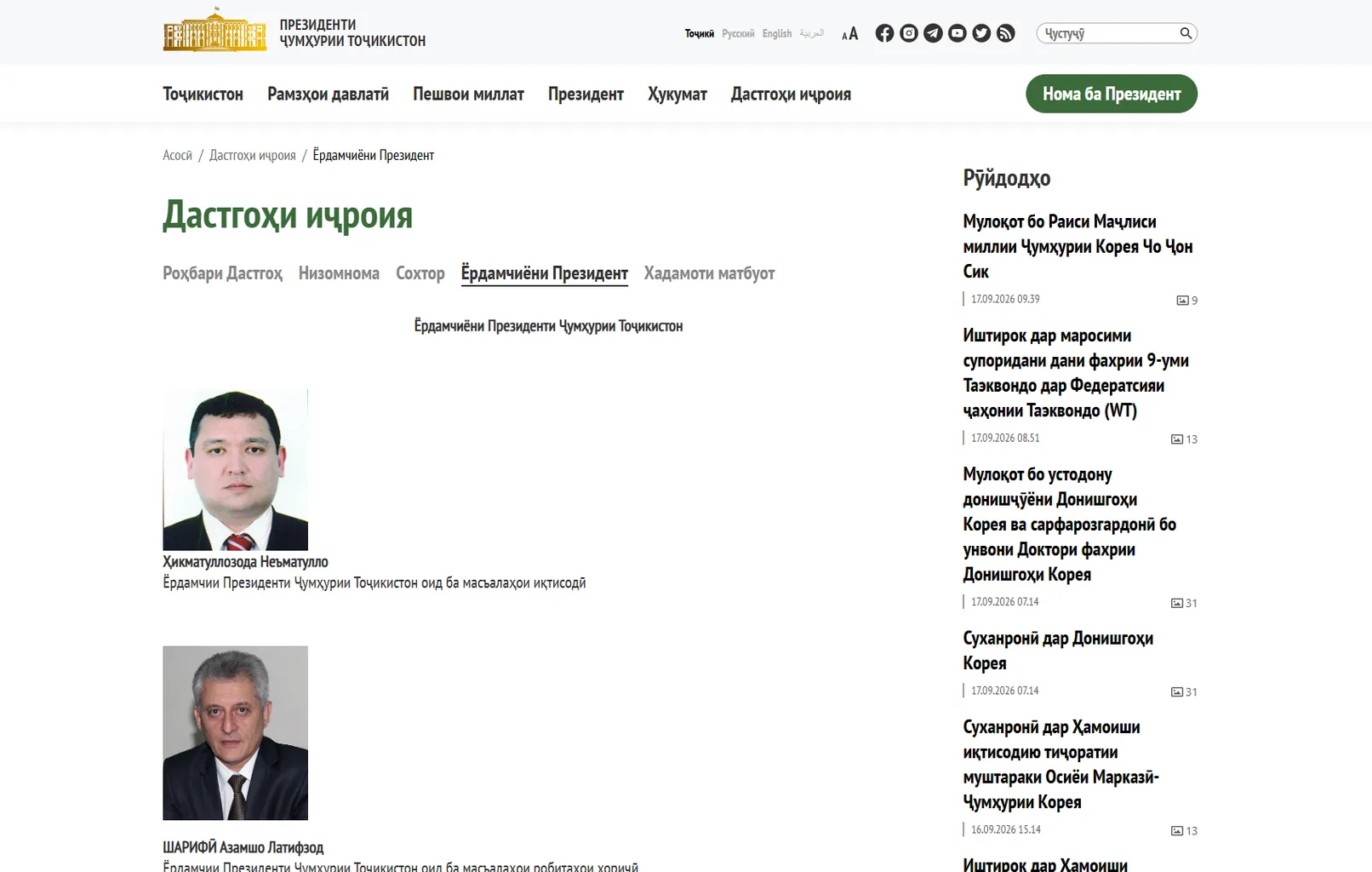Click the name Ҳикматуллозода Неъматулло

click(245, 562)
